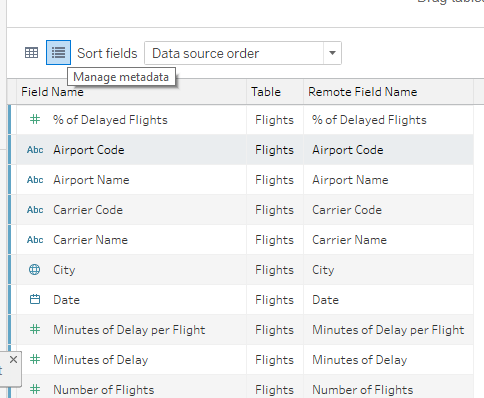Click the Abc type icon for Carrier Name
This screenshot has height=398, width=484.
[x=35, y=240]
